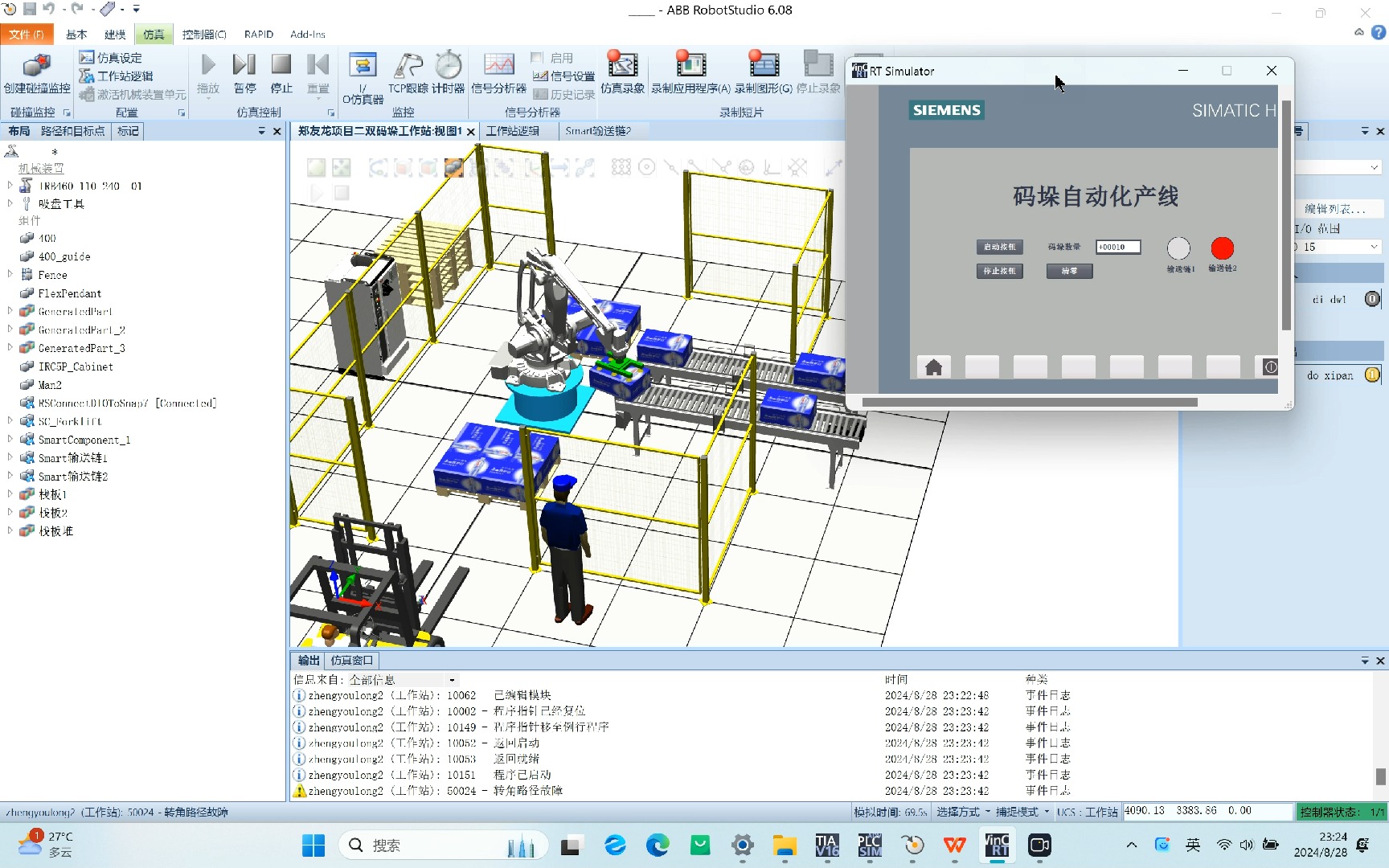The height and width of the screenshot is (868, 1389).
Task: Switch to the RAPID ribbon tab
Action: 259,35
